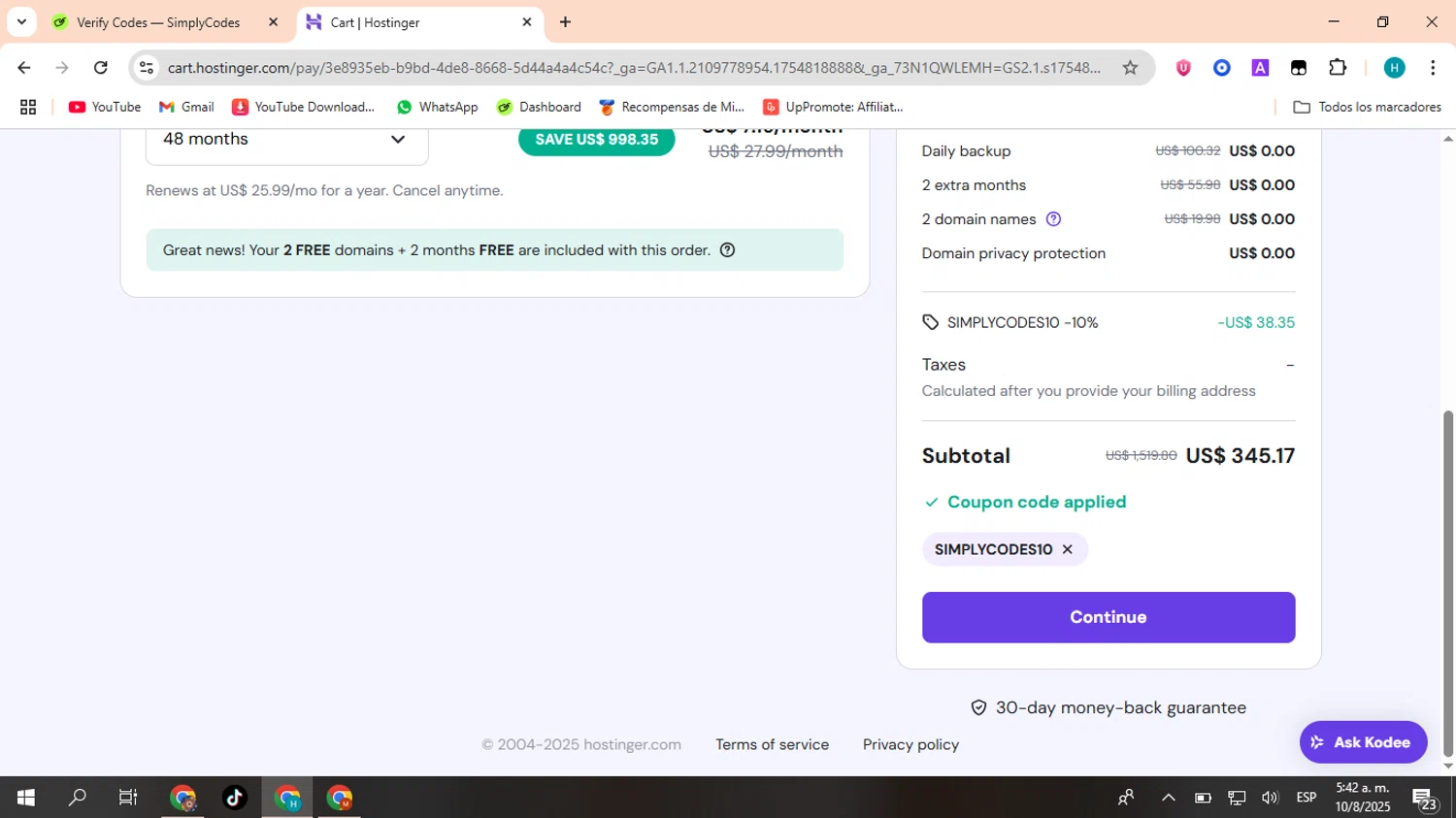Open Dashboard bookmark
This screenshot has height=818, width=1456.
tap(539, 107)
